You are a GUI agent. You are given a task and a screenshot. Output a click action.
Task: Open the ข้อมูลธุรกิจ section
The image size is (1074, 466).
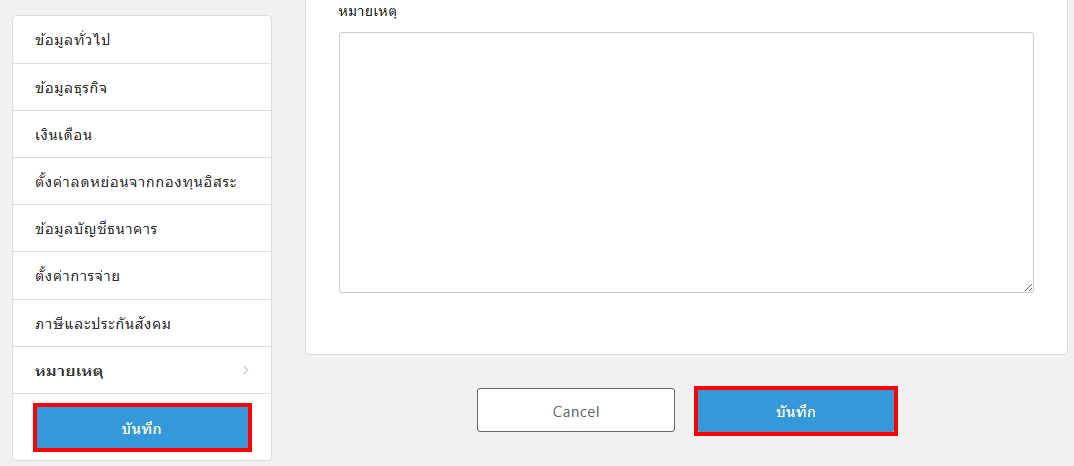[142, 88]
